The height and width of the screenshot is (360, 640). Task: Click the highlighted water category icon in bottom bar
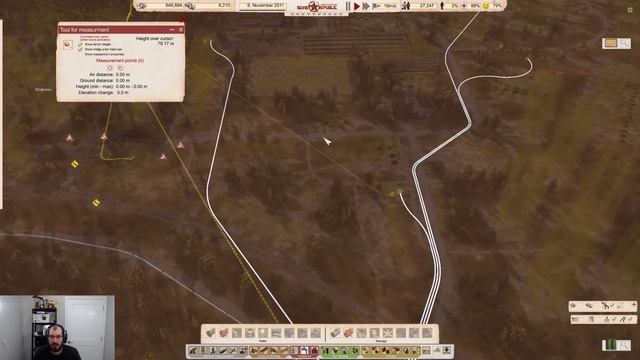coord(304,351)
